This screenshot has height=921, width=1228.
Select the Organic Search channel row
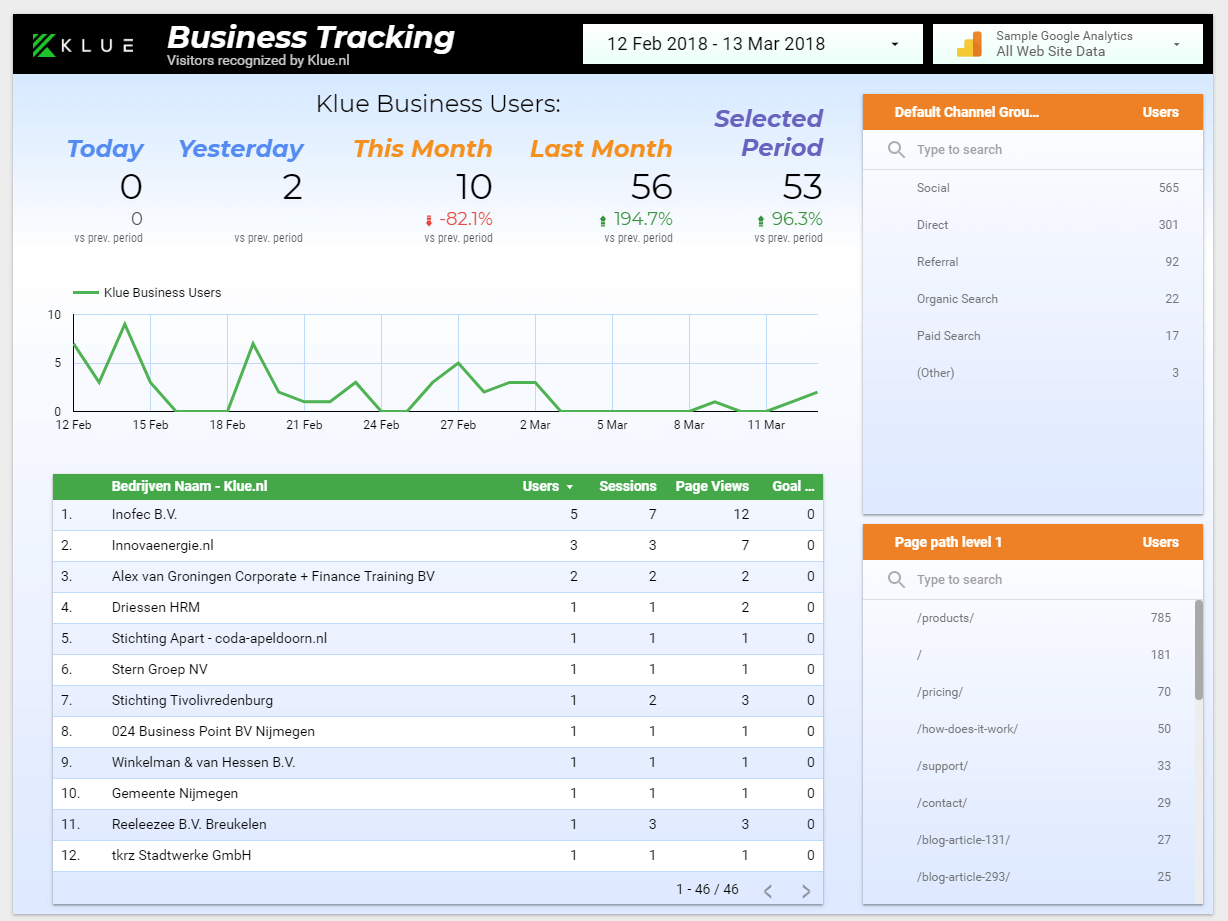pyautogui.click(x=1033, y=299)
